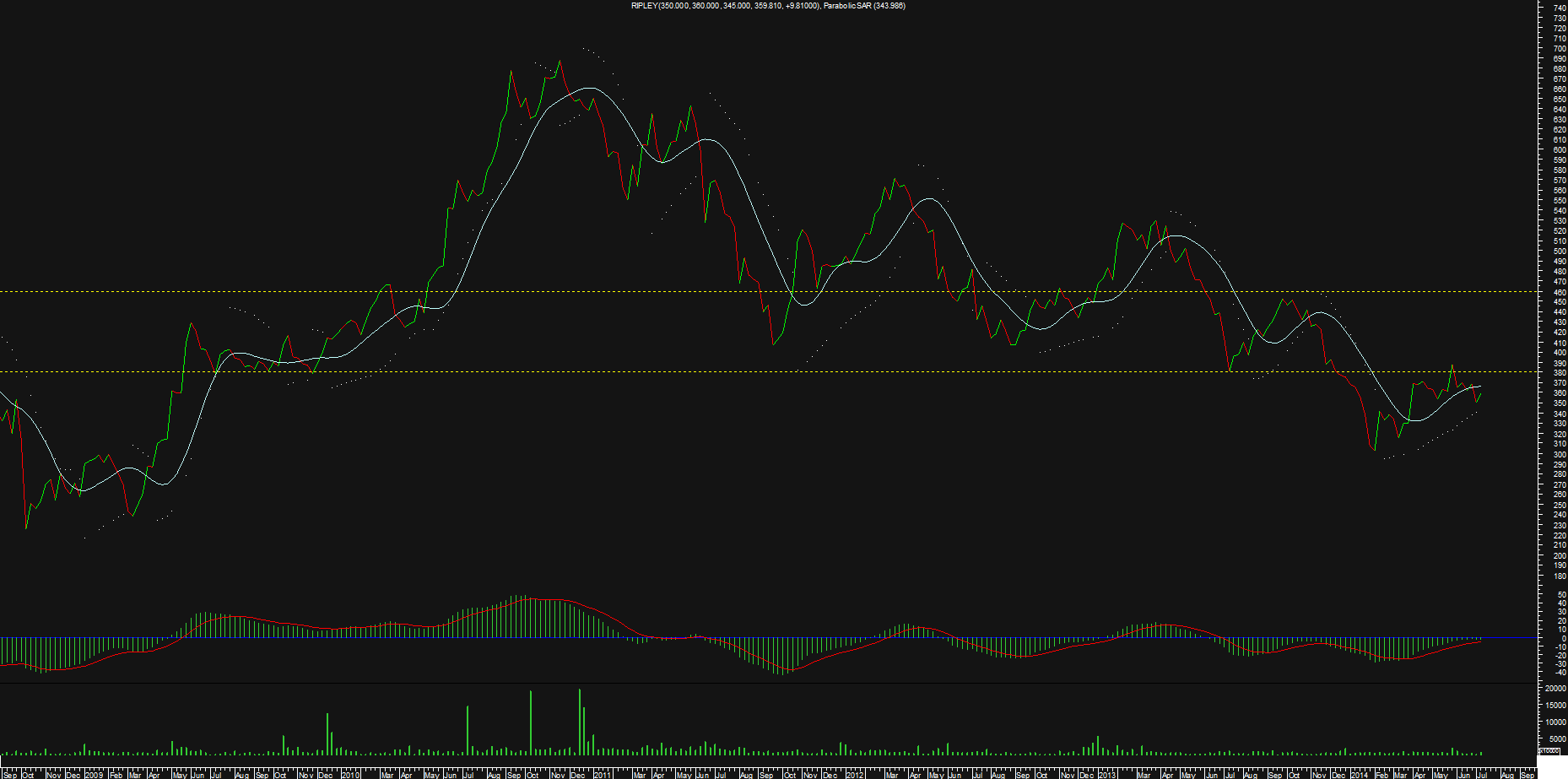Image resolution: width=1568 pixels, height=779 pixels.
Task: Click the 2009 year label on time axis
Action: click(94, 775)
